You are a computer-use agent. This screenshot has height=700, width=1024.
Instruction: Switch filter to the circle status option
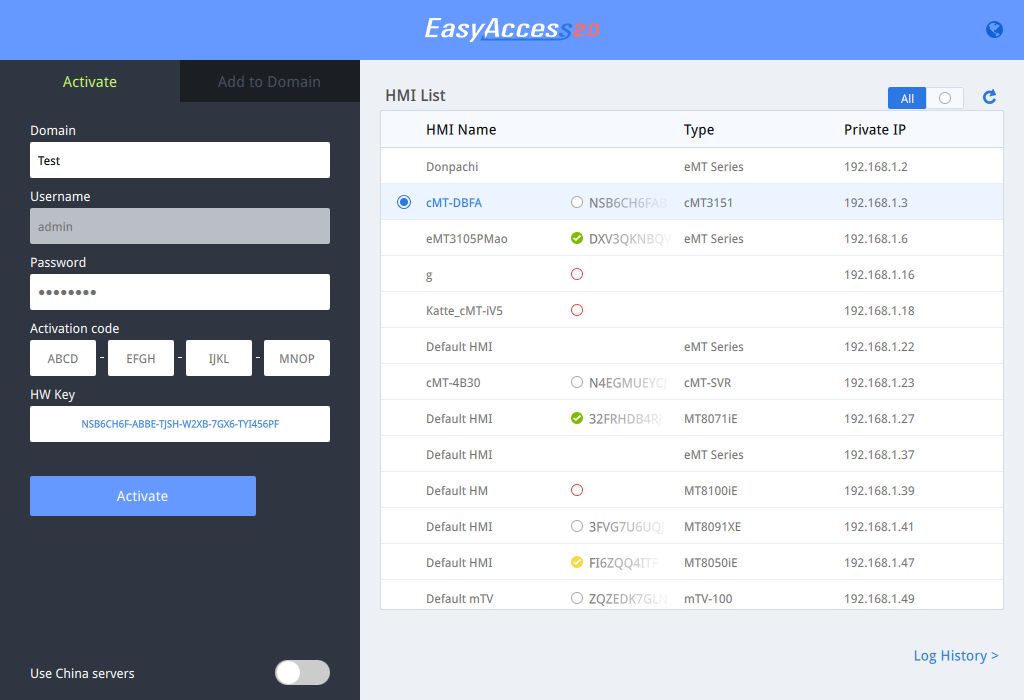pyautogui.click(x=944, y=98)
